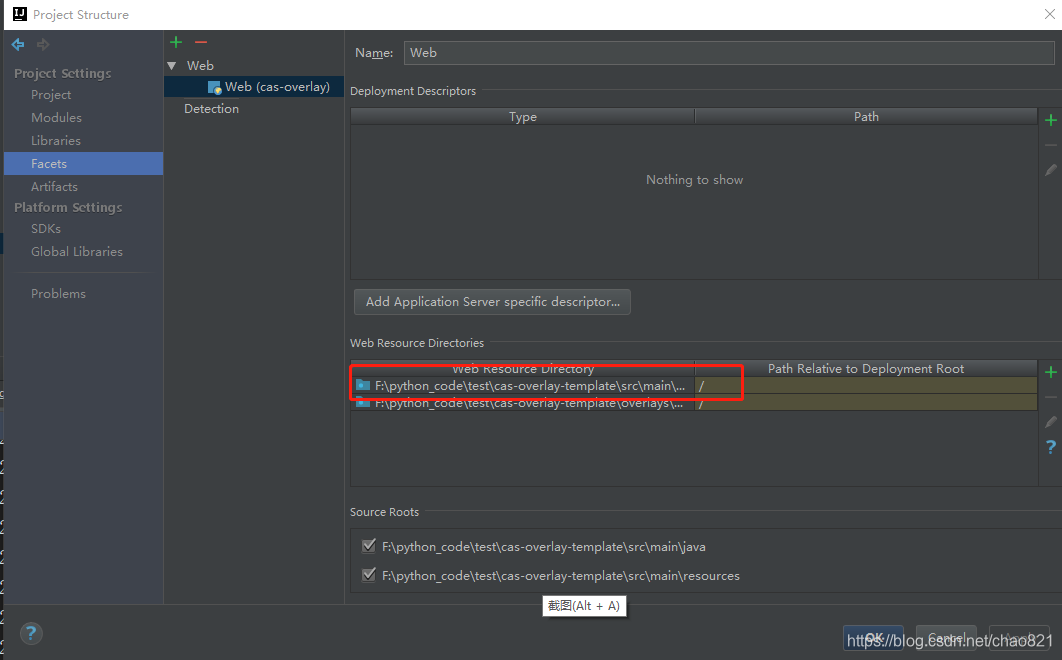Select the overlays web resource directory row
The height and width of the screenshot is (660, 1062).
tap(694, 403)
